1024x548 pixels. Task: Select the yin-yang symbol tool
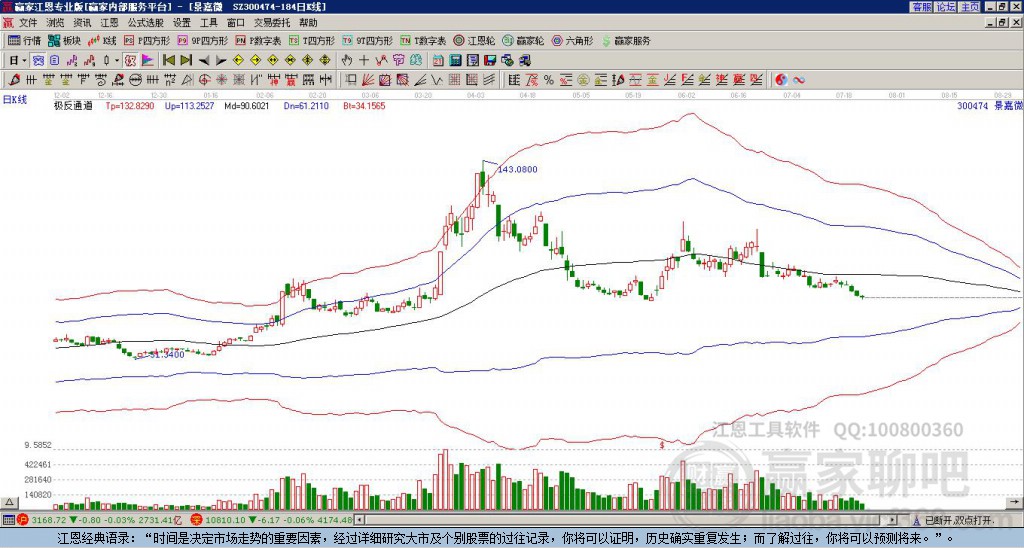781,80
